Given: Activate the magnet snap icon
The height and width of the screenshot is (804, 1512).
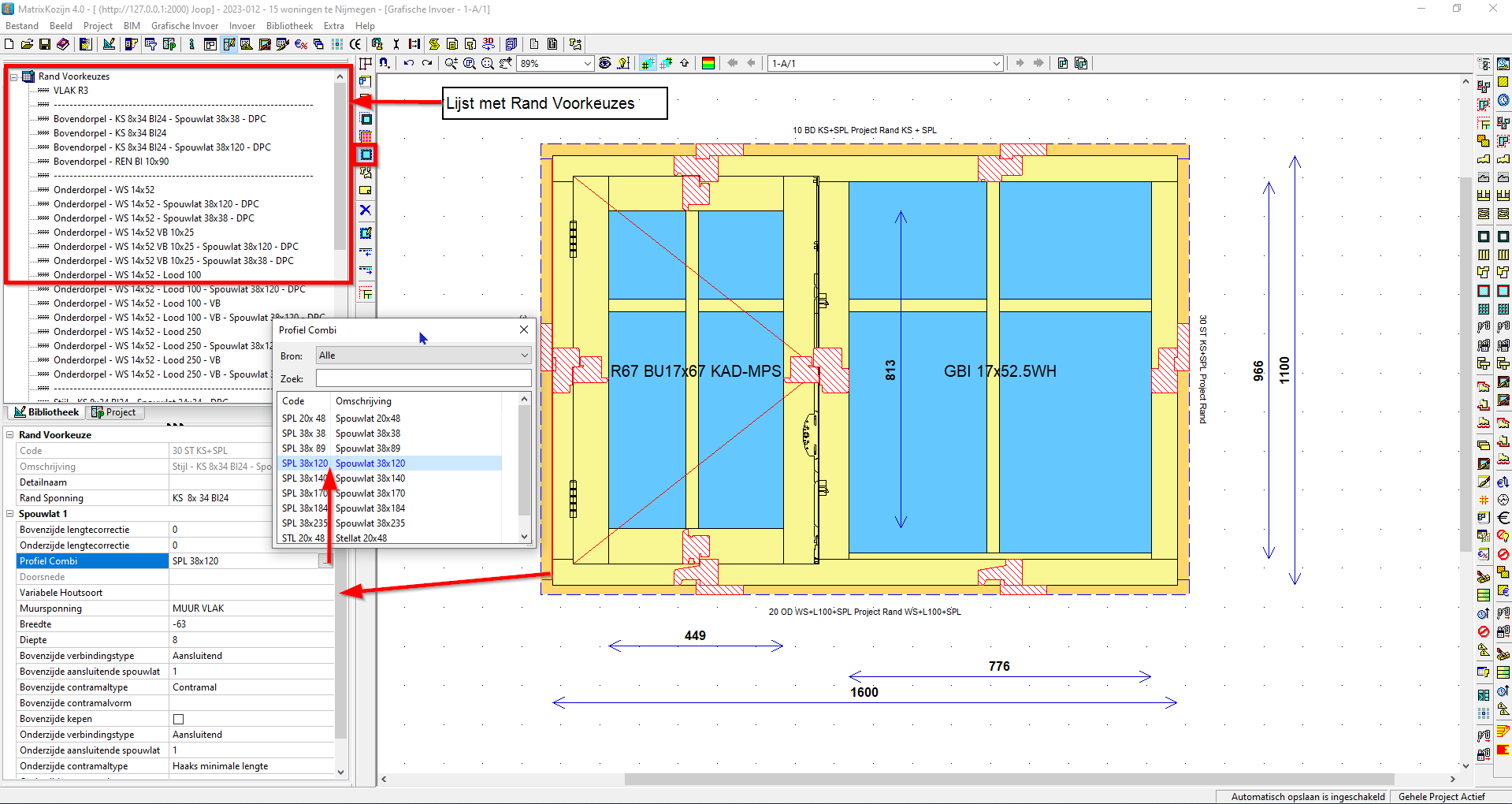Looking at the screenshot, I should point(385,63).
